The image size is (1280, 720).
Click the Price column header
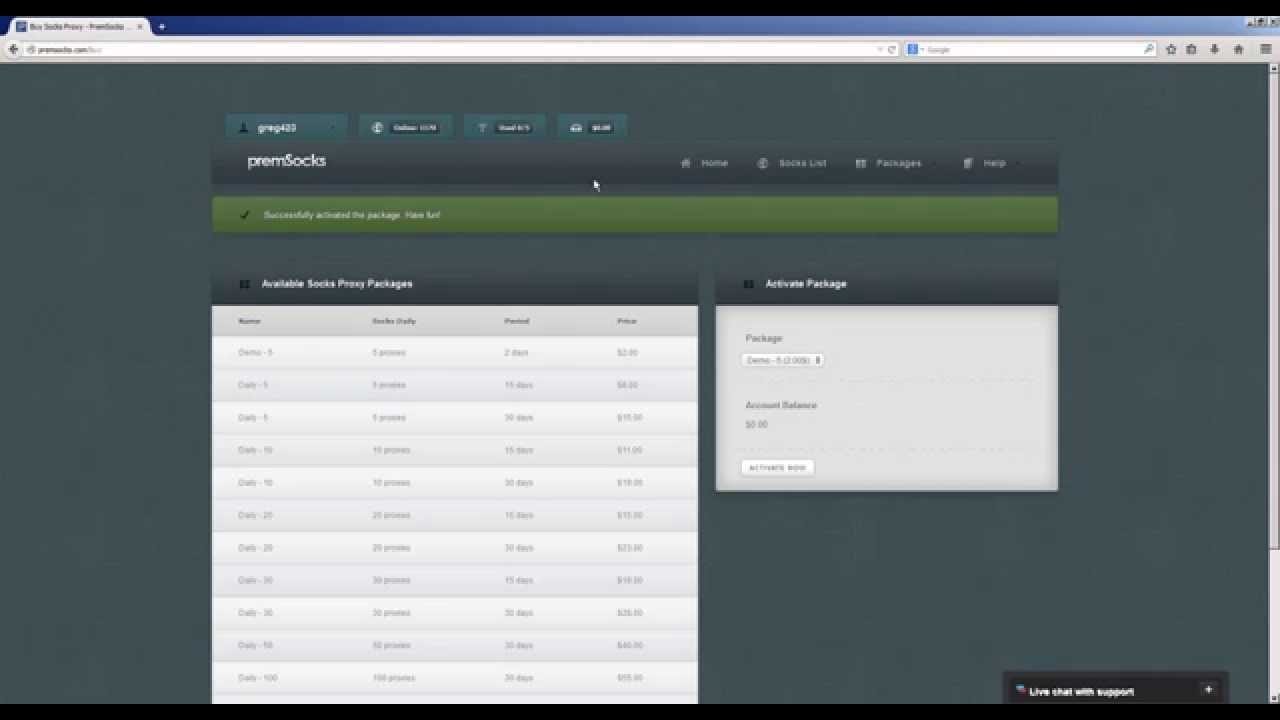(627, 321)
